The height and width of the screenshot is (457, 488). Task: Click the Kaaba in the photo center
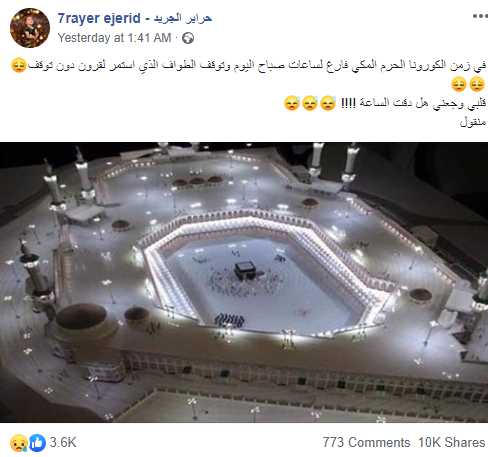pos(245,270)
